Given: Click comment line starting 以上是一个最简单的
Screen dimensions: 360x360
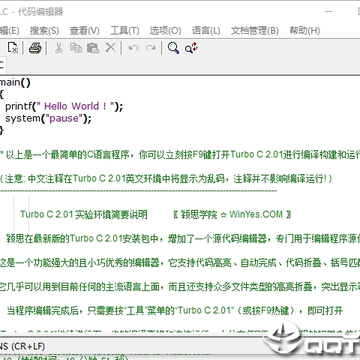Looking at the screenshot, I should [x=180, y=155].
